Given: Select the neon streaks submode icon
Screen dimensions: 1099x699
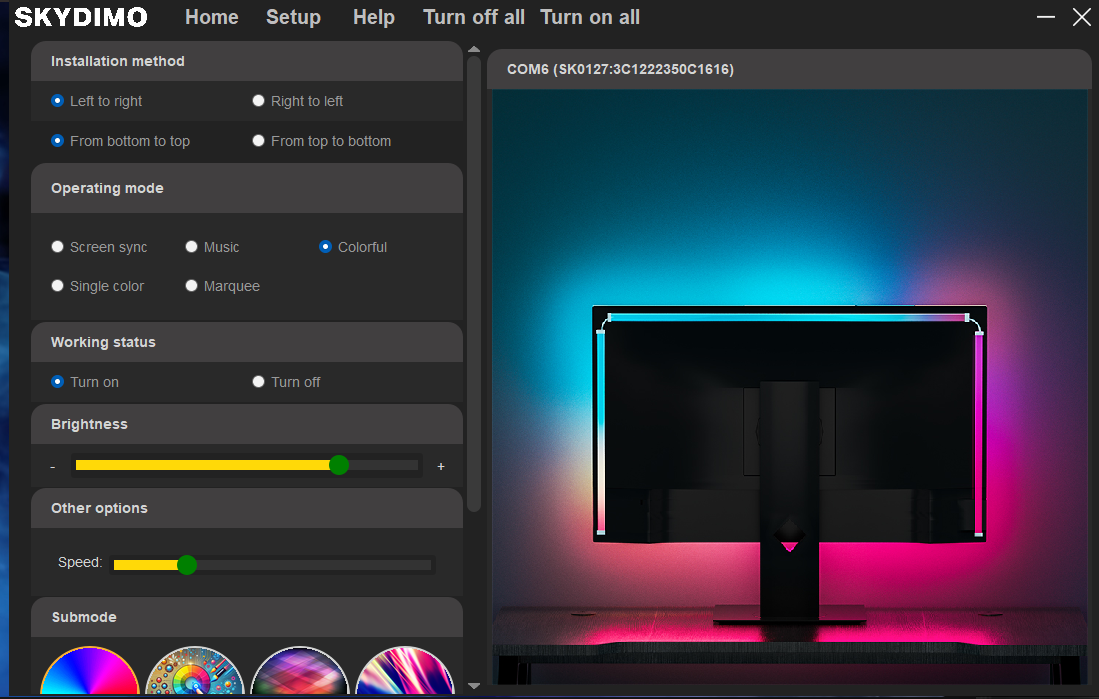Looking at the screenshot, I should pyautogui.click(x=404, y=672).
